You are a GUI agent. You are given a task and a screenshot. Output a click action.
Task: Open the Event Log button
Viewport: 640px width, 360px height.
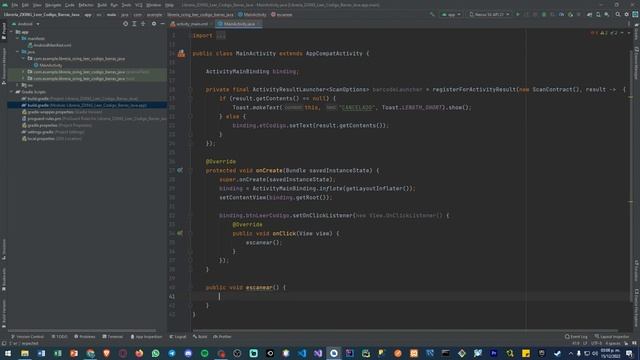[x=576, y=337]
